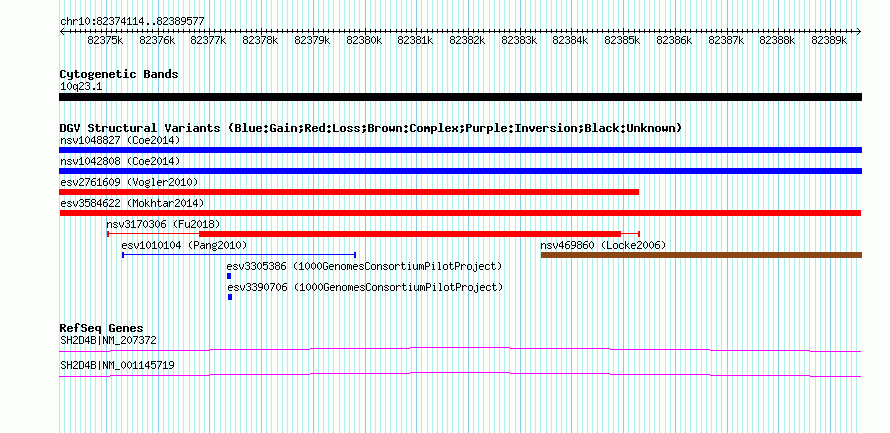890x433 pixels.
Task: Click the RefSeq Genes track title
Action: (102, 328)
